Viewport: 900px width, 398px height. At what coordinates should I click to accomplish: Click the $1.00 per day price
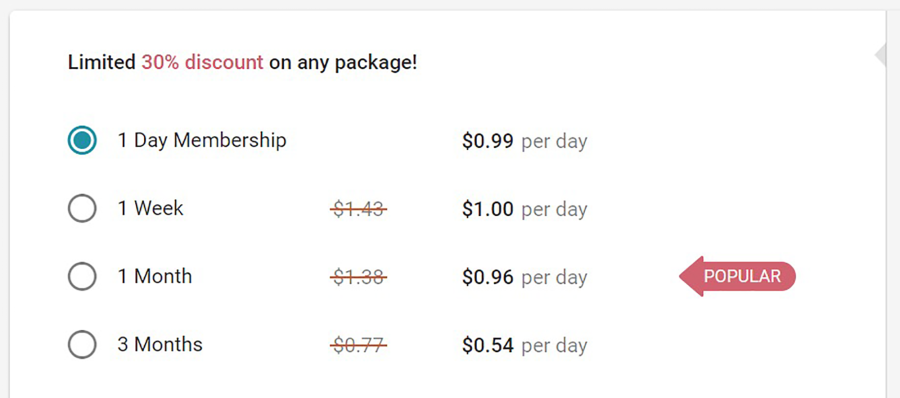[525, 210]
